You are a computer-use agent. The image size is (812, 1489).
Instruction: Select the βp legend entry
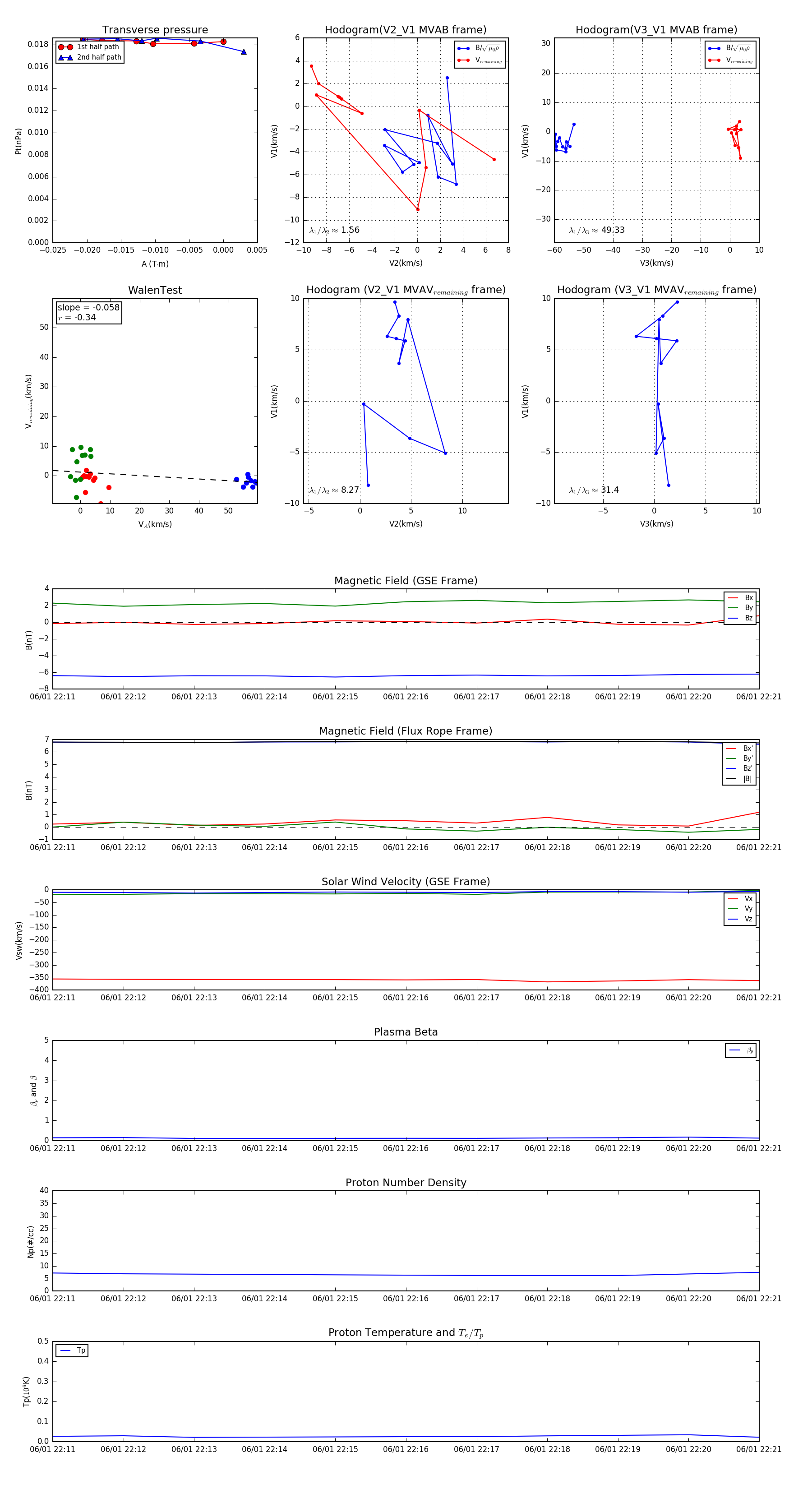[x=741, y=1050]
